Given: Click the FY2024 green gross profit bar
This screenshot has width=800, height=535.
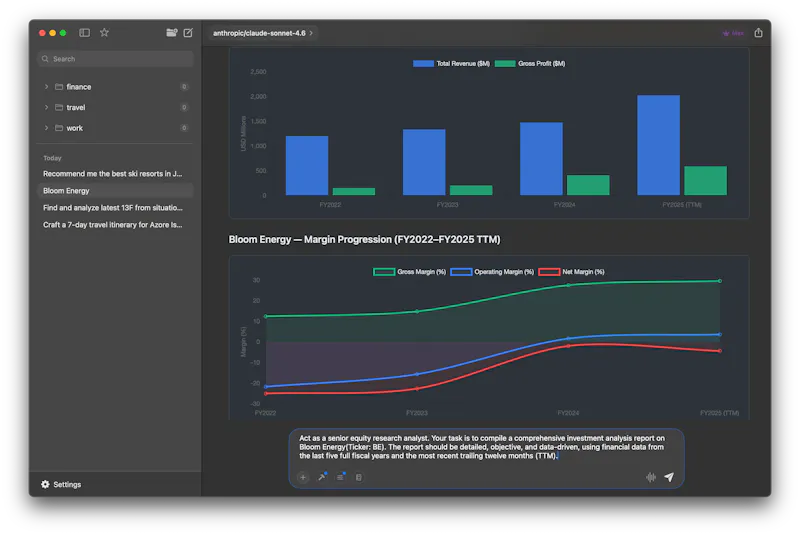Looking at the screenshot, I should point(588,185).
